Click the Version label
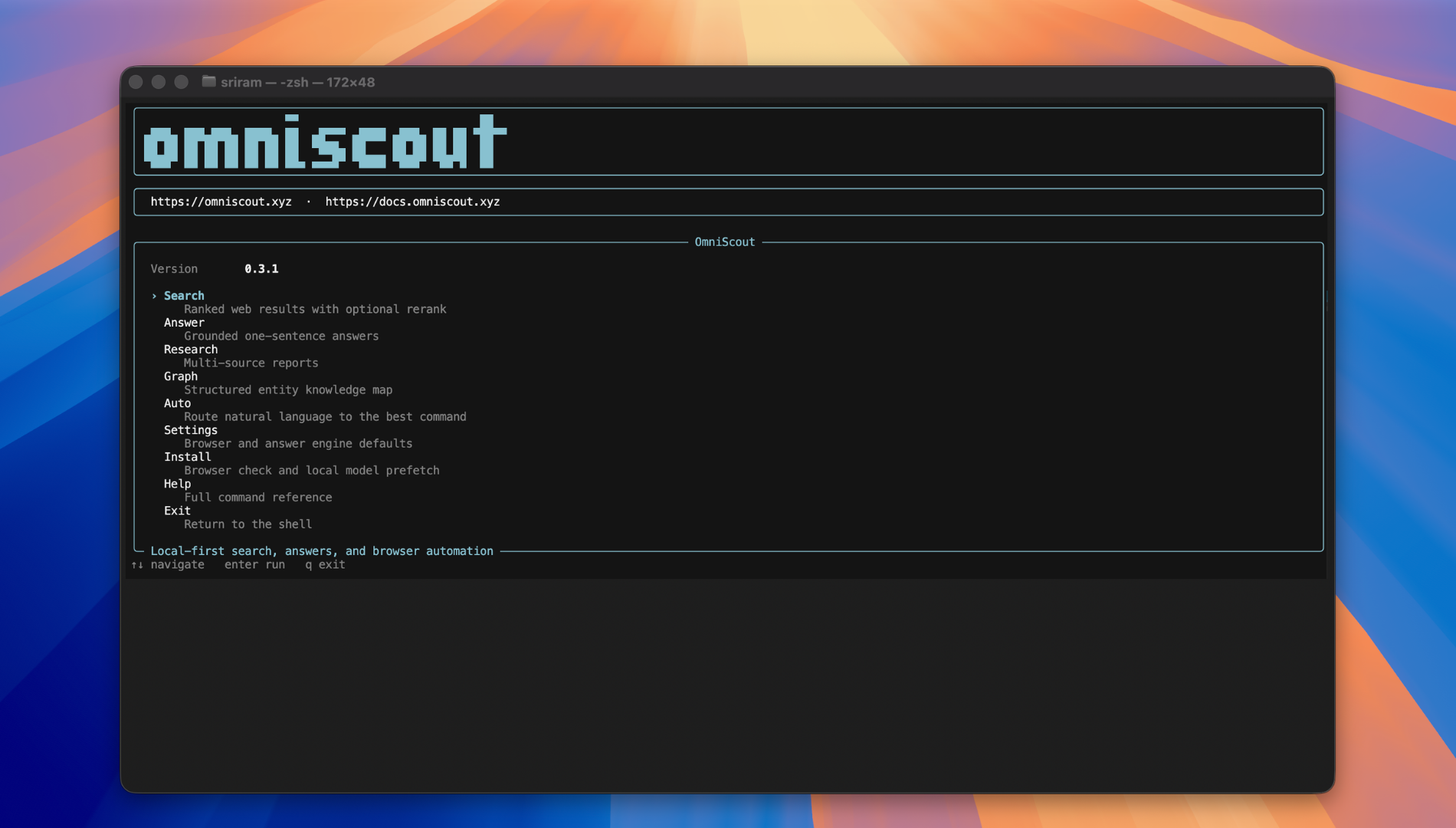Viewport: 1456px width, 828px height. coord(174,269)
